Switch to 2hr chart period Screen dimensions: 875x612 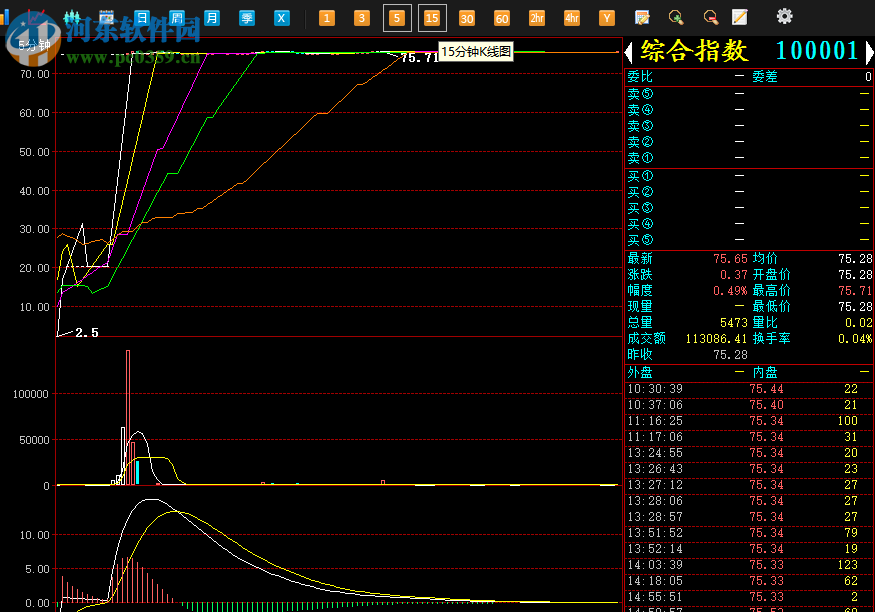pyautogui.click(x=537, y=17)
